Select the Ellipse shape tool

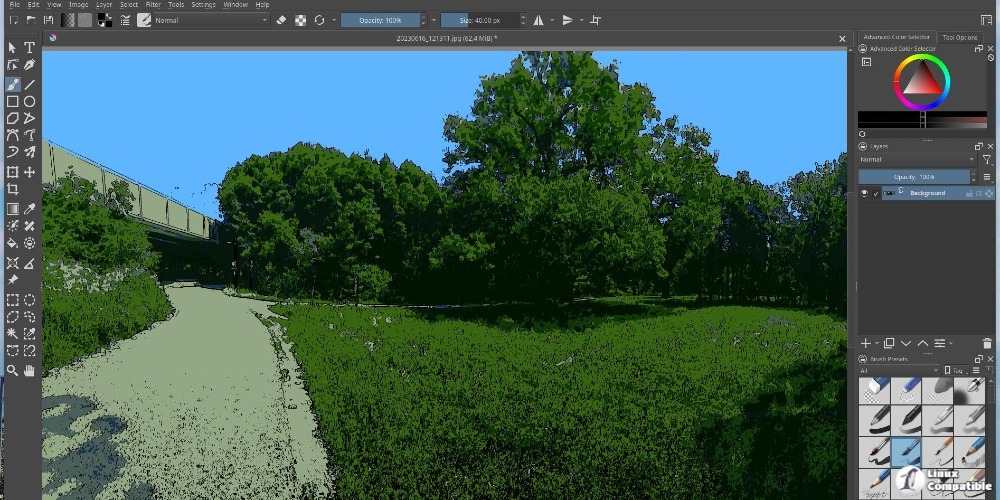(30, 101)
